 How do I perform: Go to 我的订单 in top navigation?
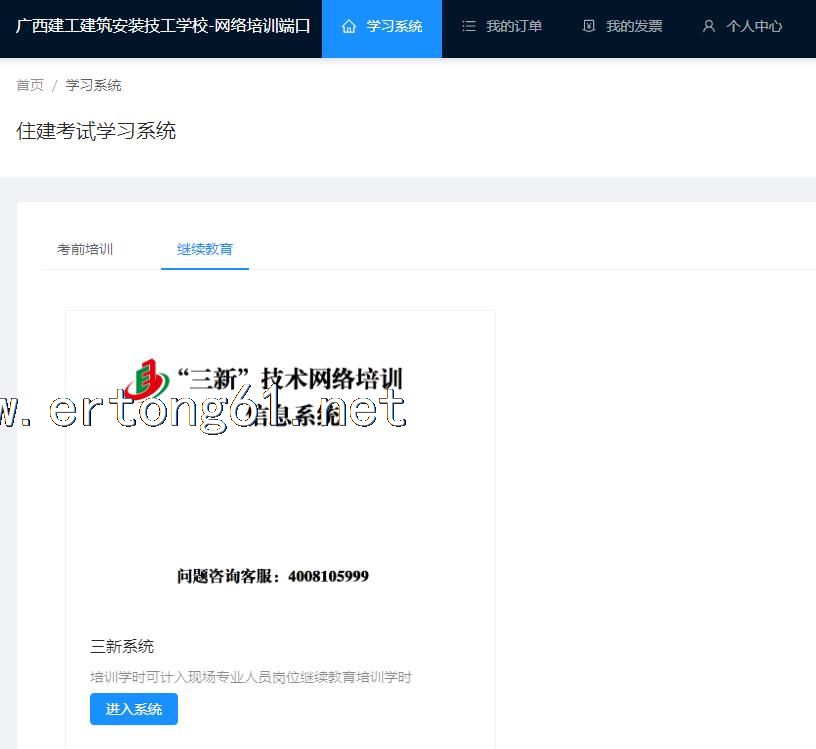pos(514,27)
